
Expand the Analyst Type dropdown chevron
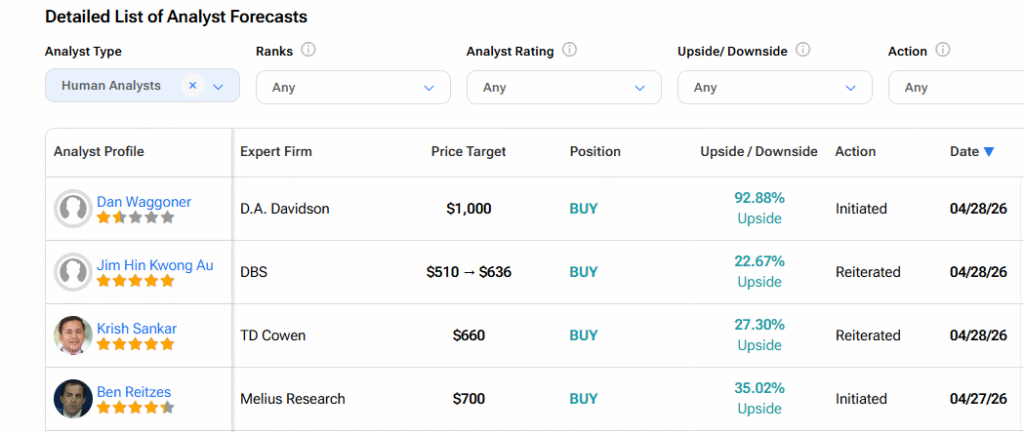[219, 87]
